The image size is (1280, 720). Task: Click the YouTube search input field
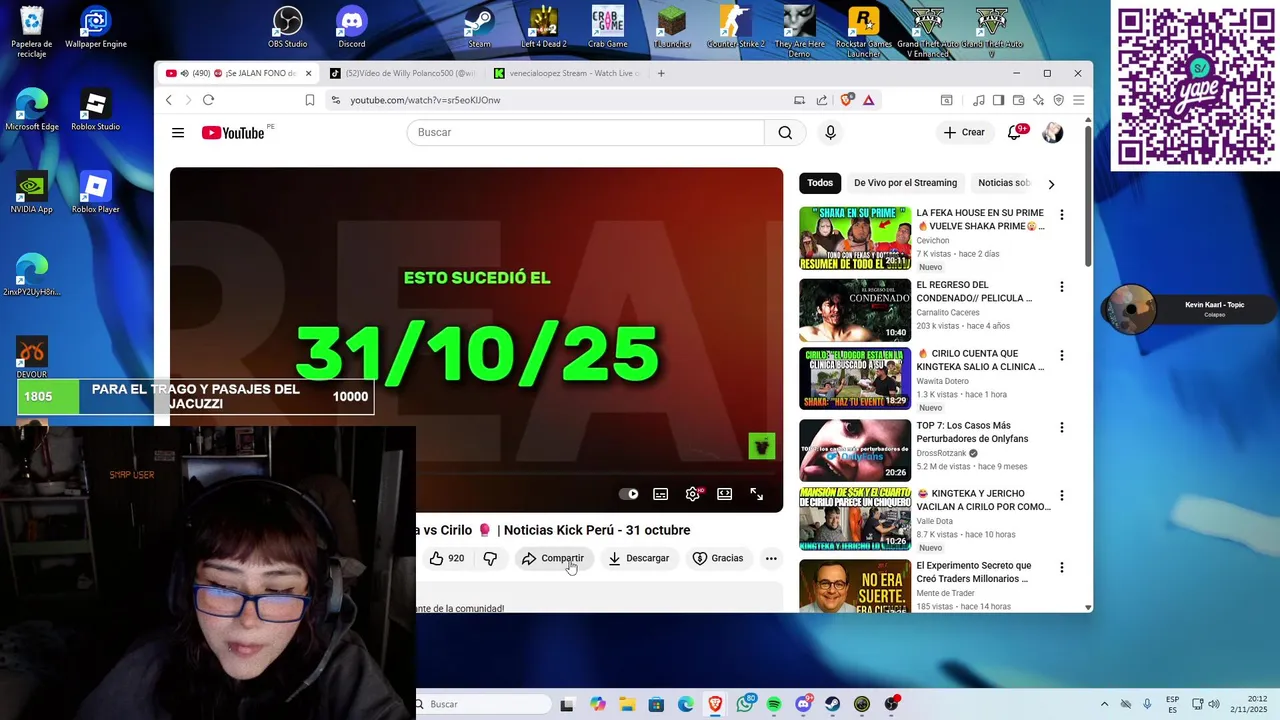(585, 133)
